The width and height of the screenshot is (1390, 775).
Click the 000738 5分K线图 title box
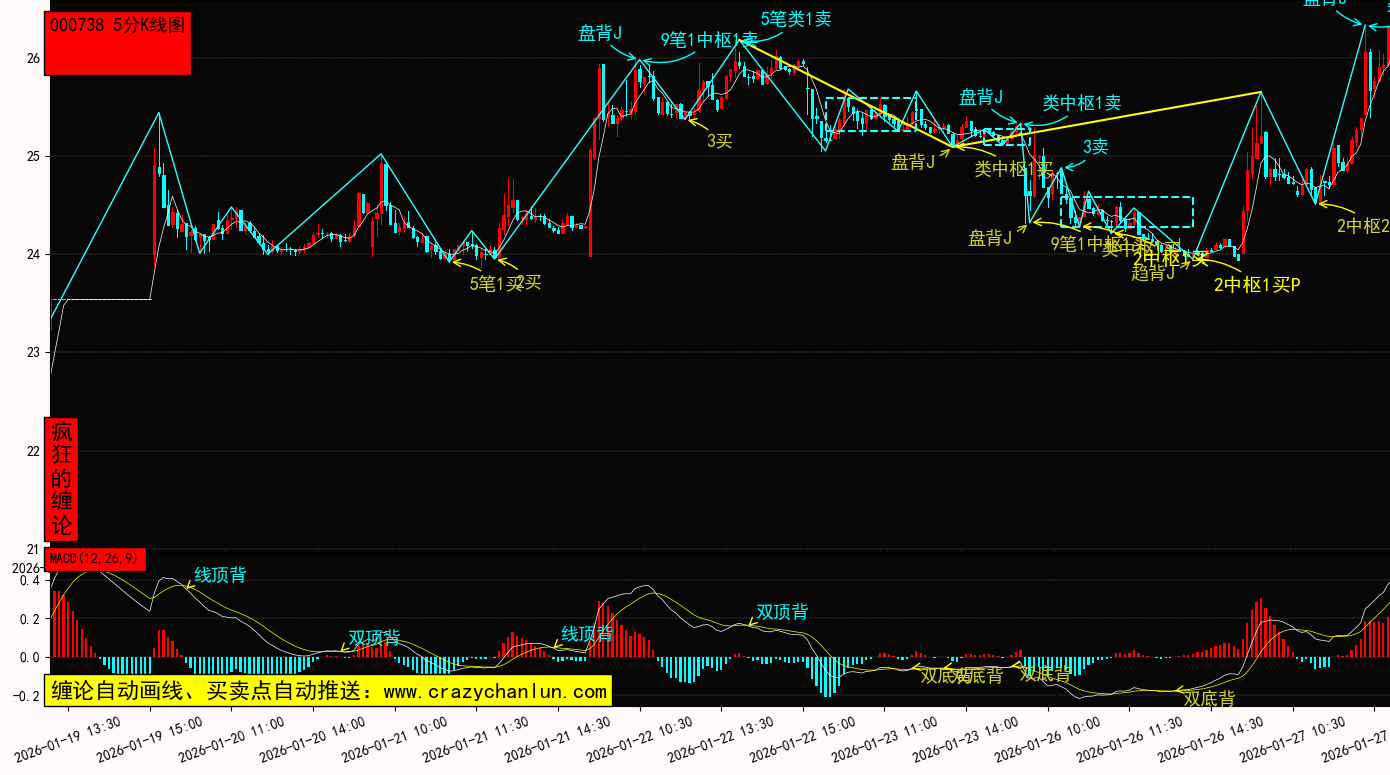click(118, 43)
